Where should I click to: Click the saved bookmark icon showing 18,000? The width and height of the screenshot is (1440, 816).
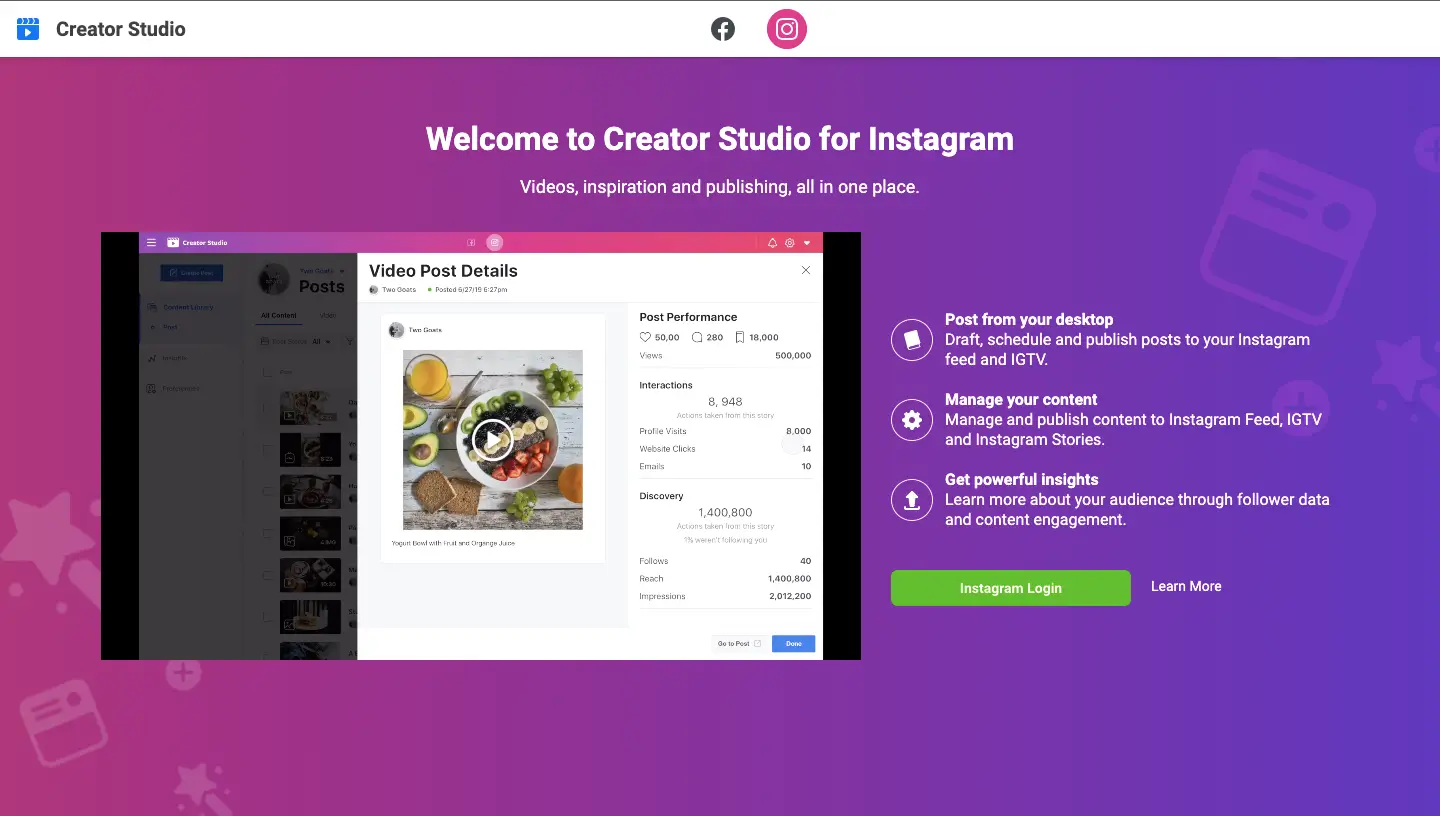point(740,337)
